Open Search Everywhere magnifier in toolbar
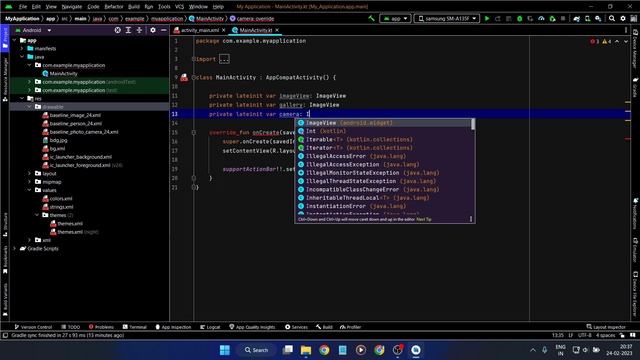This screenshot has width=640, height=360. click(612, 18)
